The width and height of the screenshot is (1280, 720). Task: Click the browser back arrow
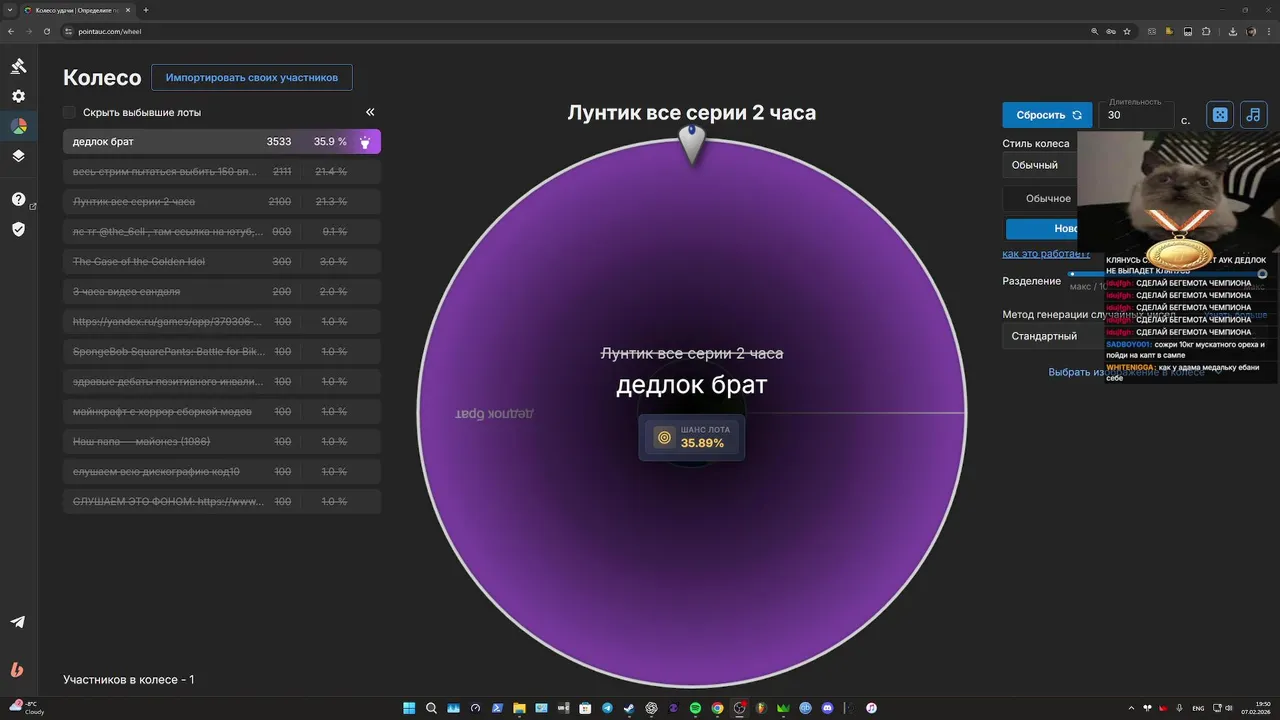tap(11, 31)
